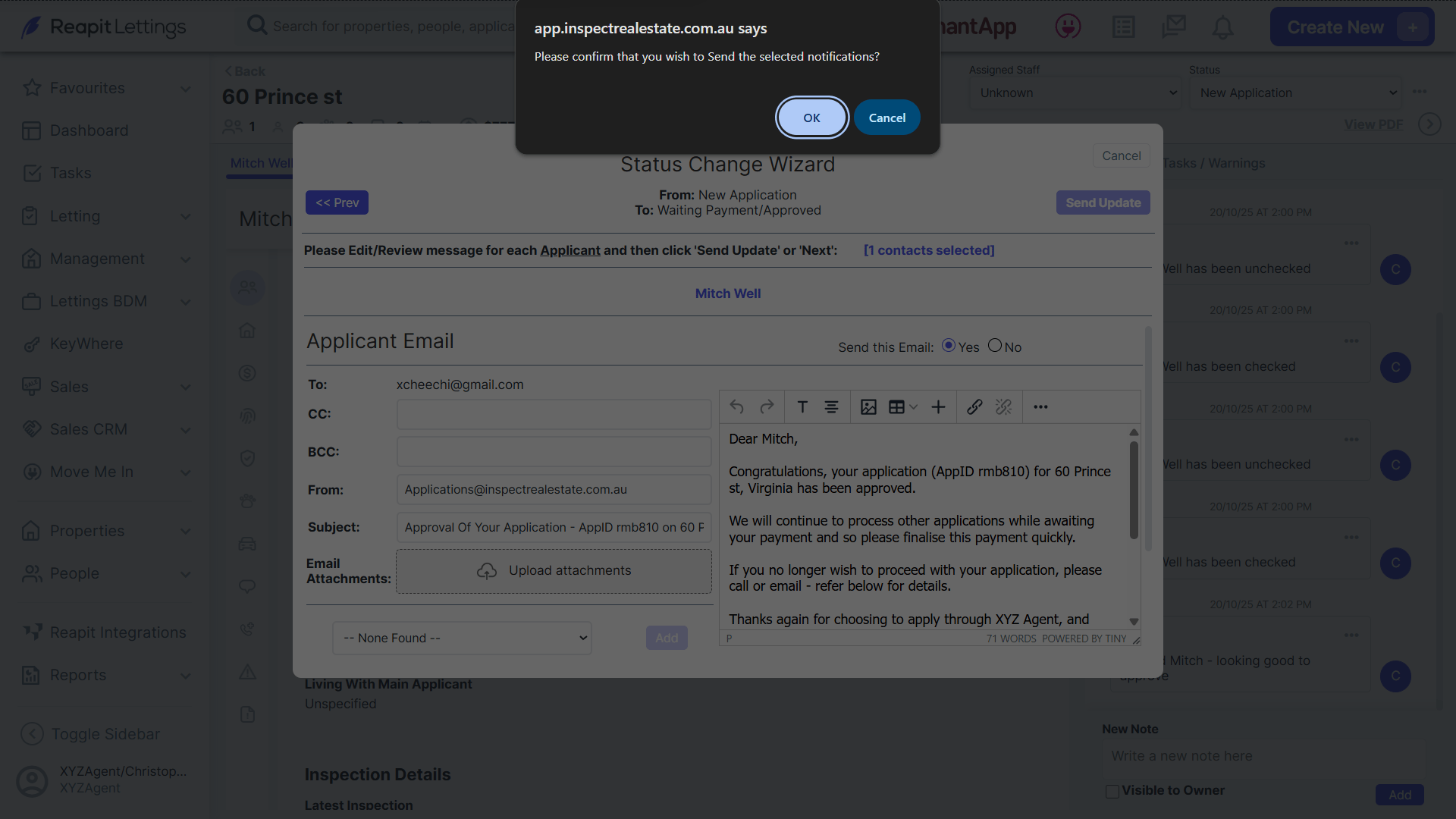Open the Assigned Staff Unknown dropdown
The image size is (1456, 819).
pos(1075,93)
